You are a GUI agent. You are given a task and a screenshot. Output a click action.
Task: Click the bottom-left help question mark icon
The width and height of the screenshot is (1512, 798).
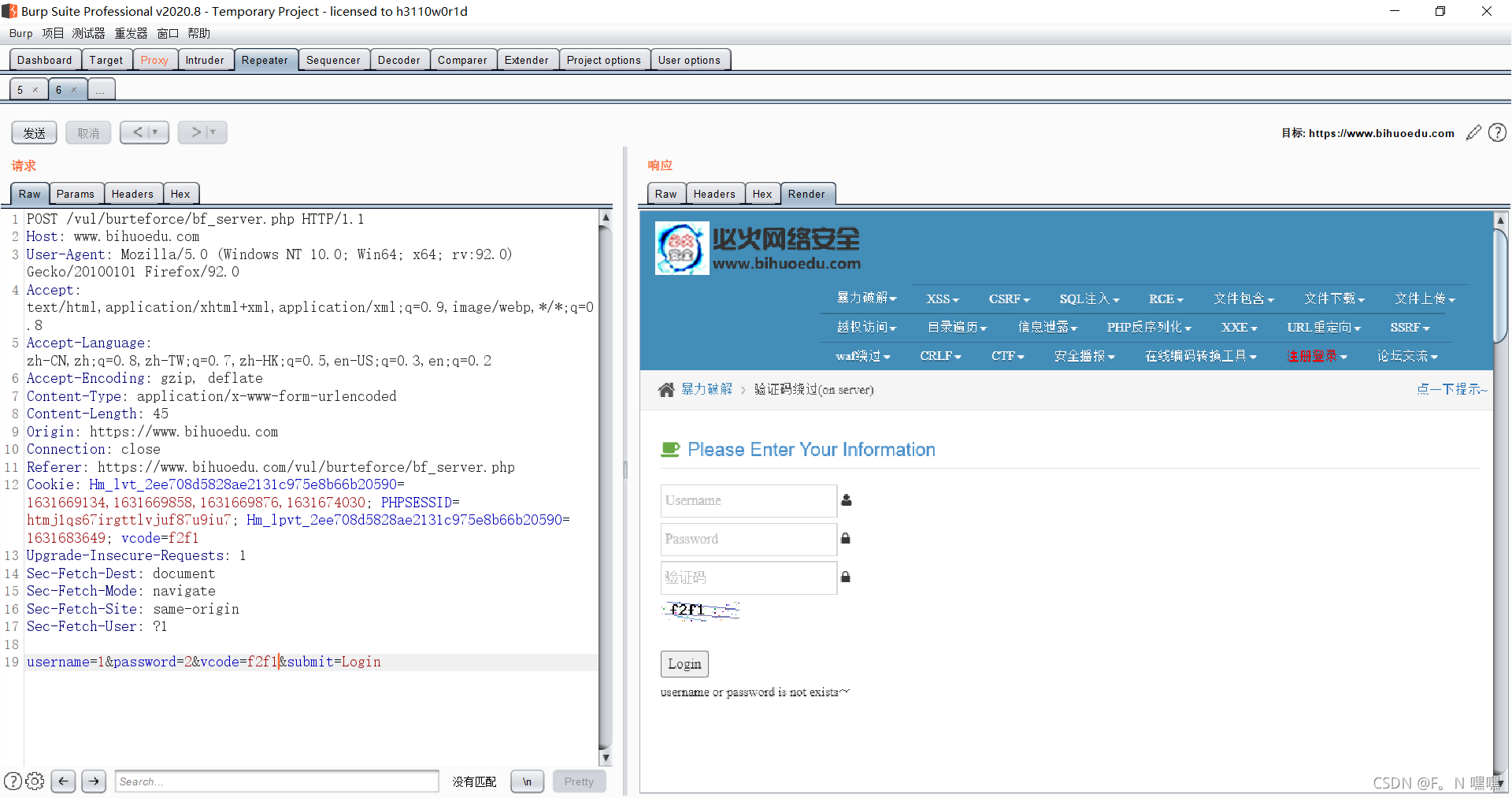click(13, 781)
